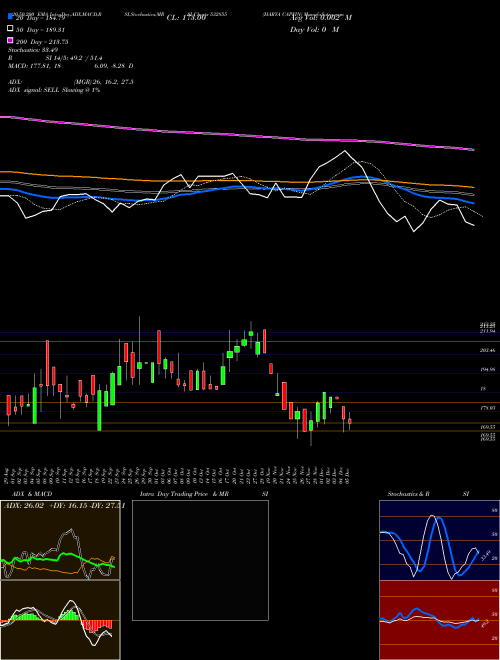Click the 211.94 price level label

(x=488, y=331)
